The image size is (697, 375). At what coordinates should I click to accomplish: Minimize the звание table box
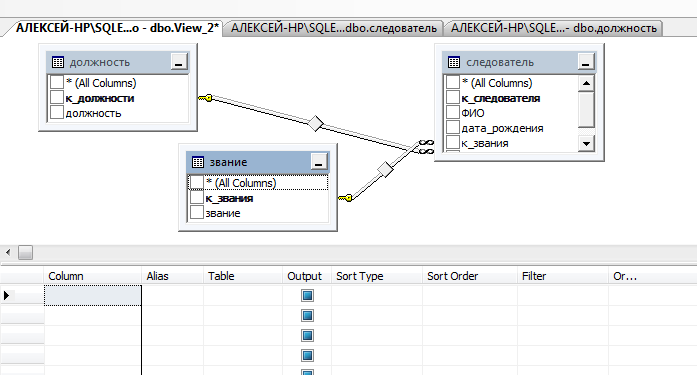pyautogui.click(x=319, y=162)
